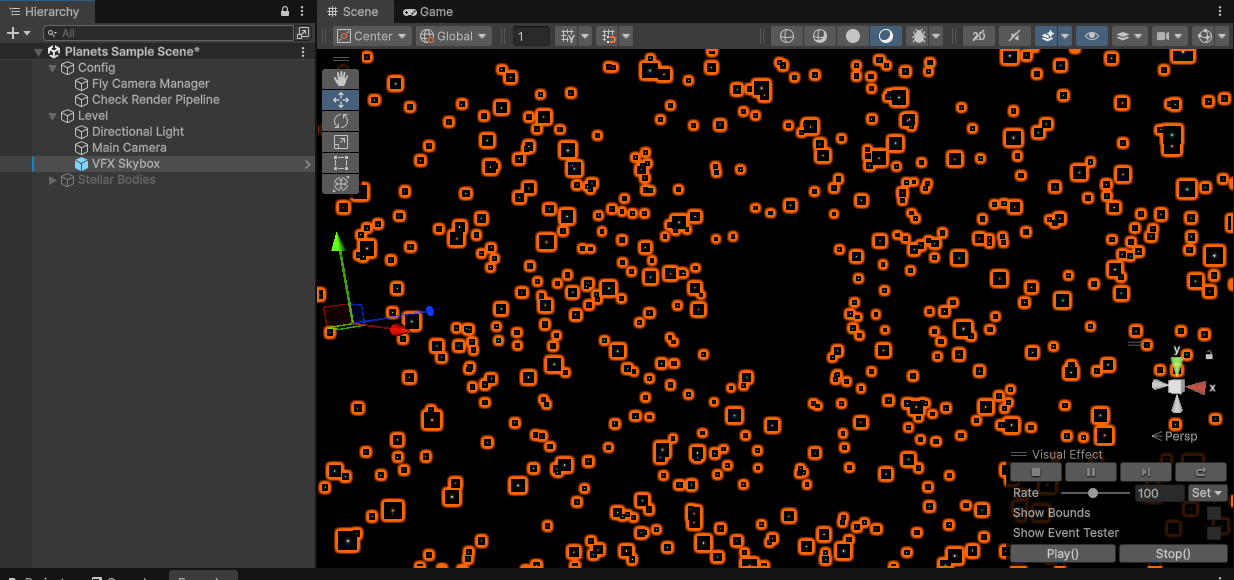Click the Stop() button

[1172, 554]
